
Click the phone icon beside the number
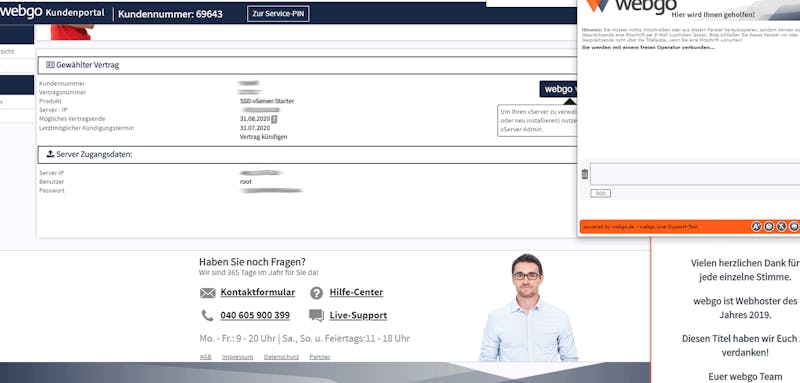click(x=207, y=316)
